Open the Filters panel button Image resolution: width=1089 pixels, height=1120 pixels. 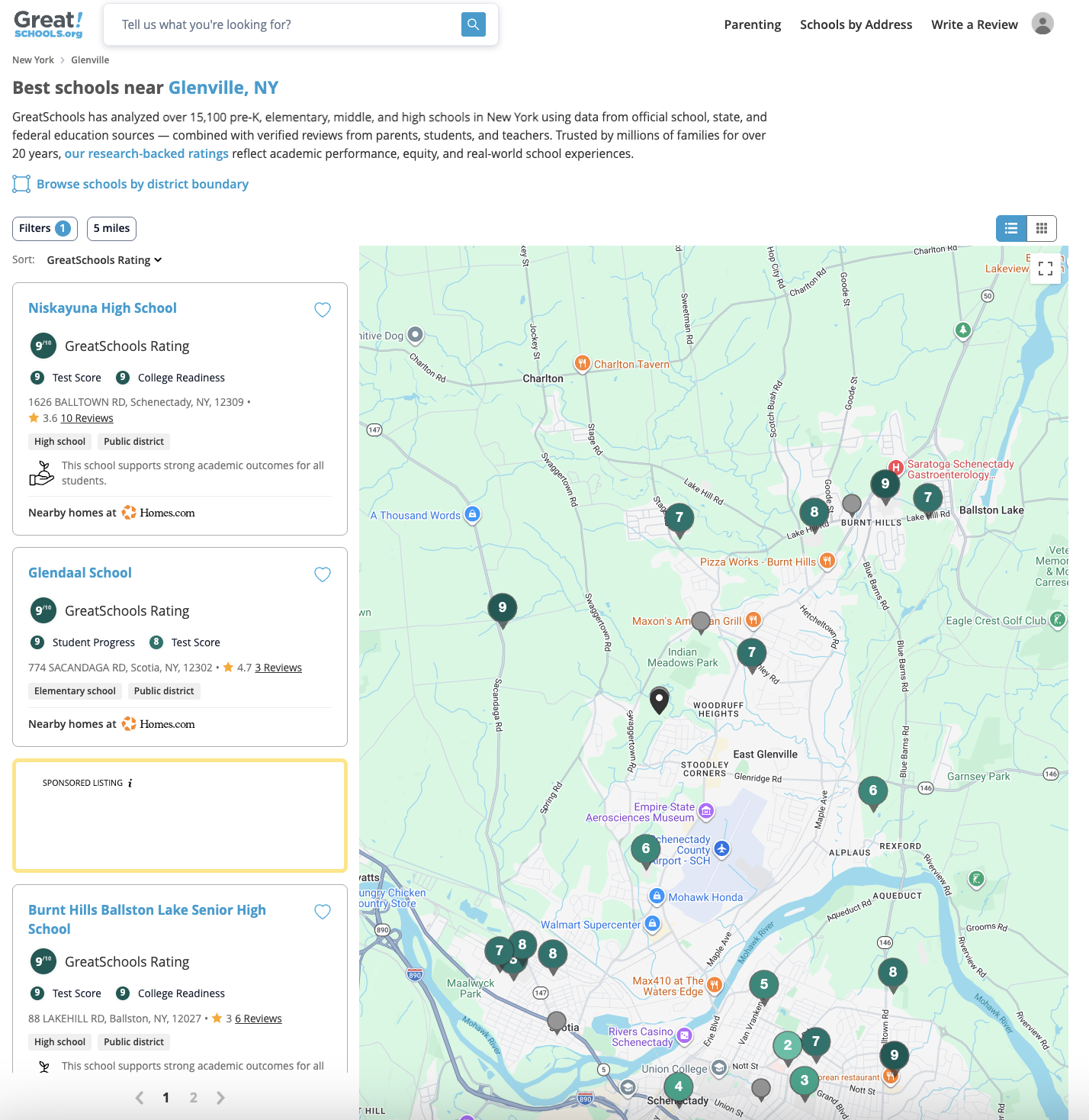(45, 228)
